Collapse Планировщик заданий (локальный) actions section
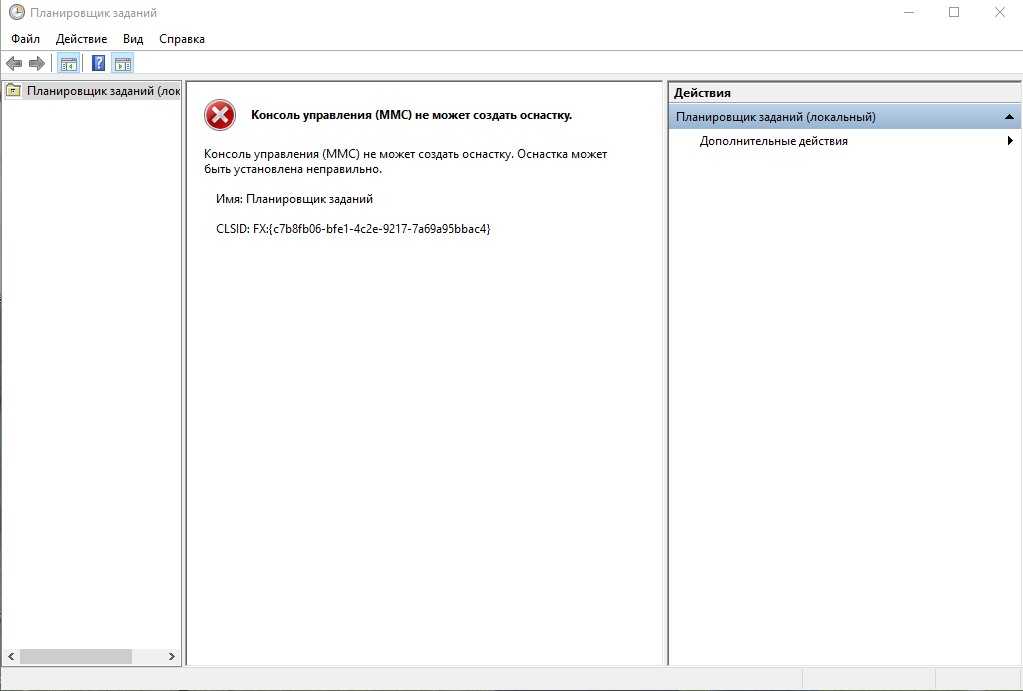 [x=1009, y=117]
